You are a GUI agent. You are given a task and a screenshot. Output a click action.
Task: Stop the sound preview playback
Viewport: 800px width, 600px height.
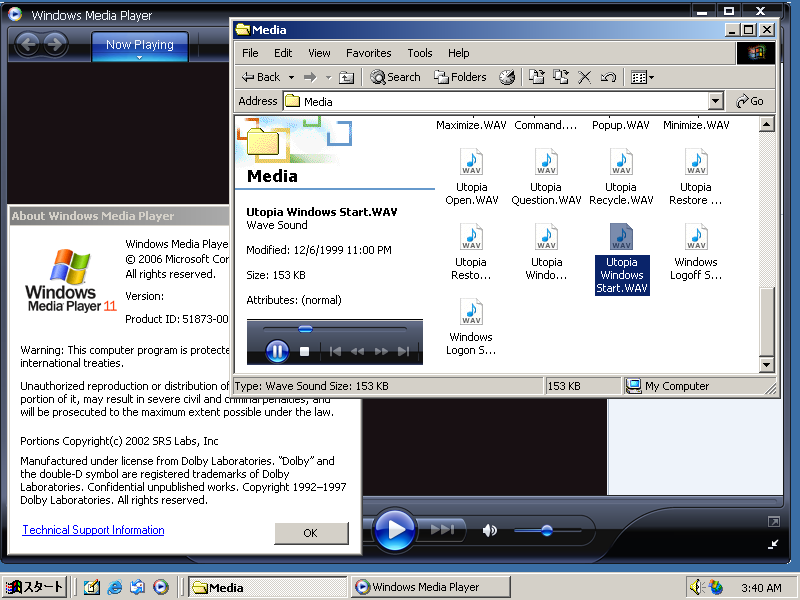pyautogui.click(x=305, y=352)
